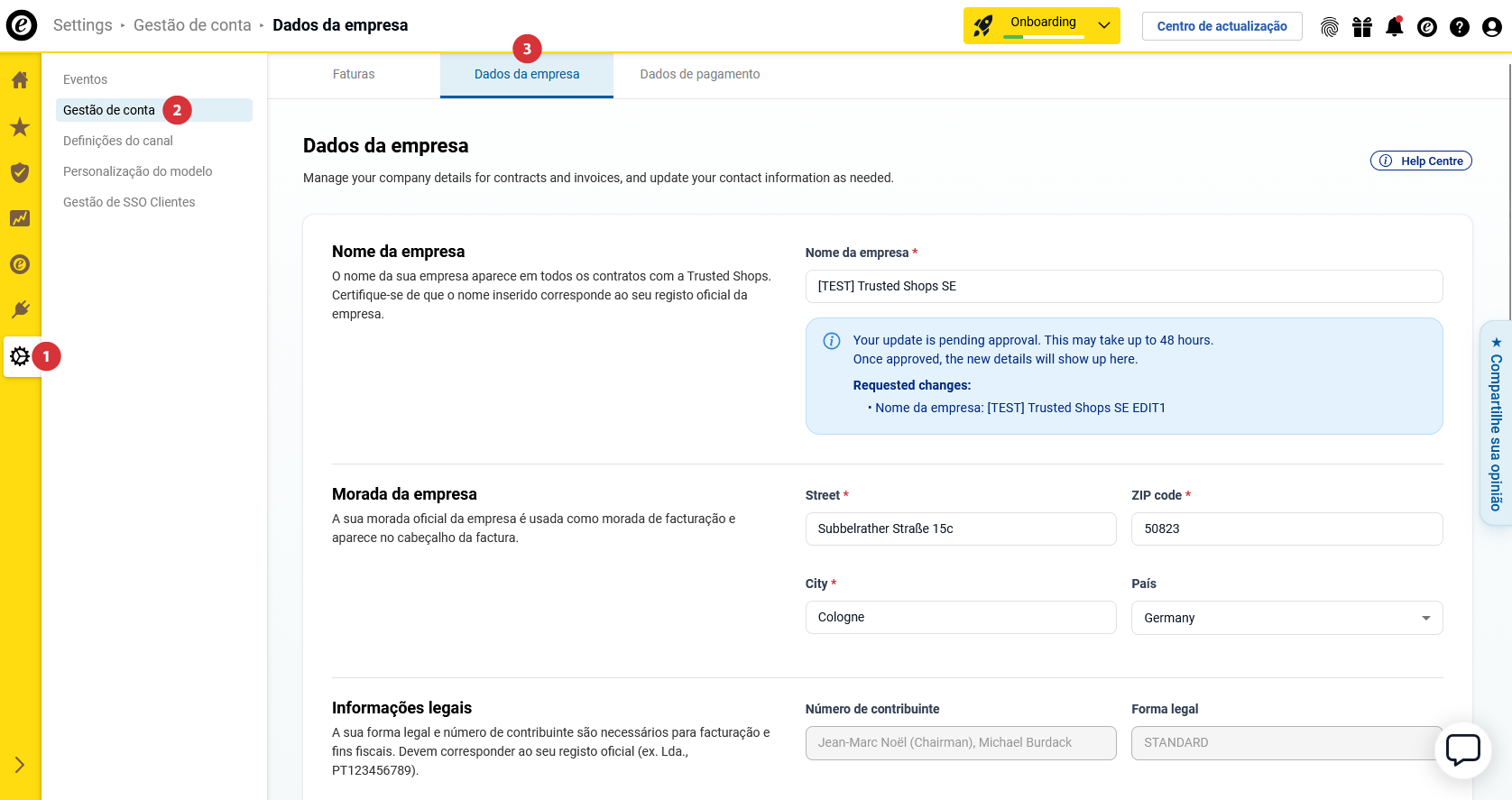This screenshot has height=800, width=1512.
Task: Open the analytics chart sidebar icon
Action: (x=20, y=218)
